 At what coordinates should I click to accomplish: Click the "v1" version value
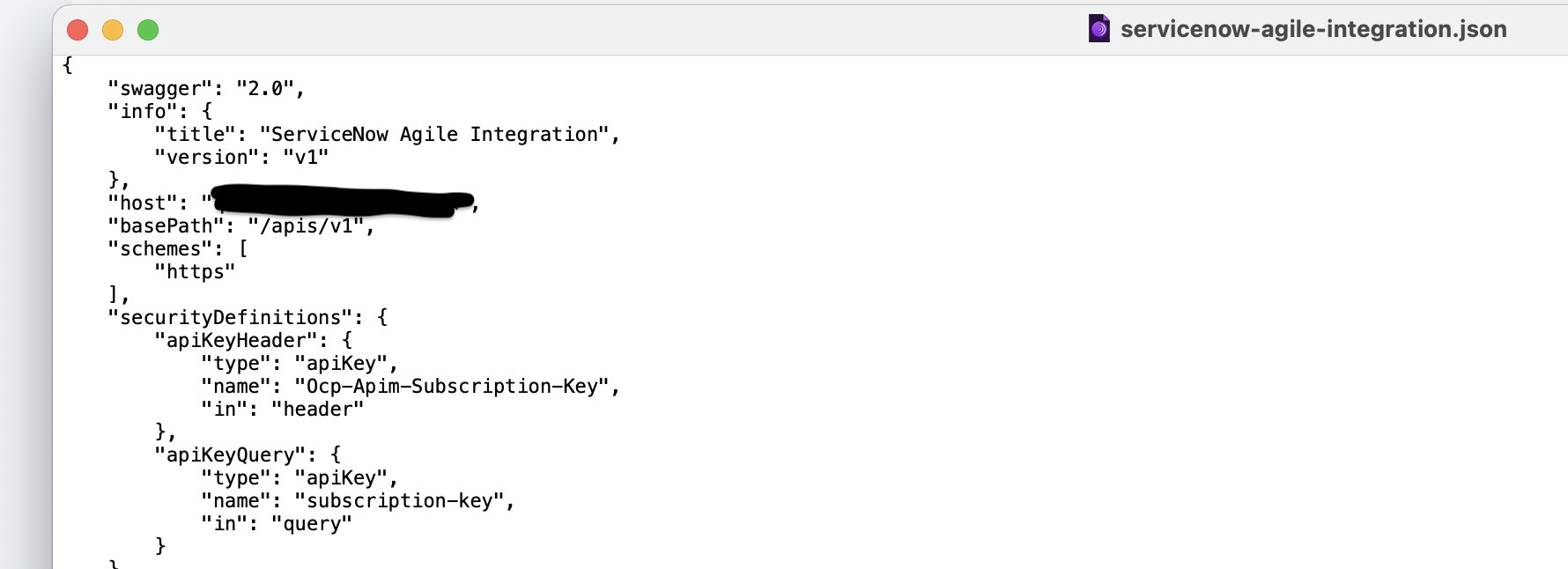click(x=306, y=157)
